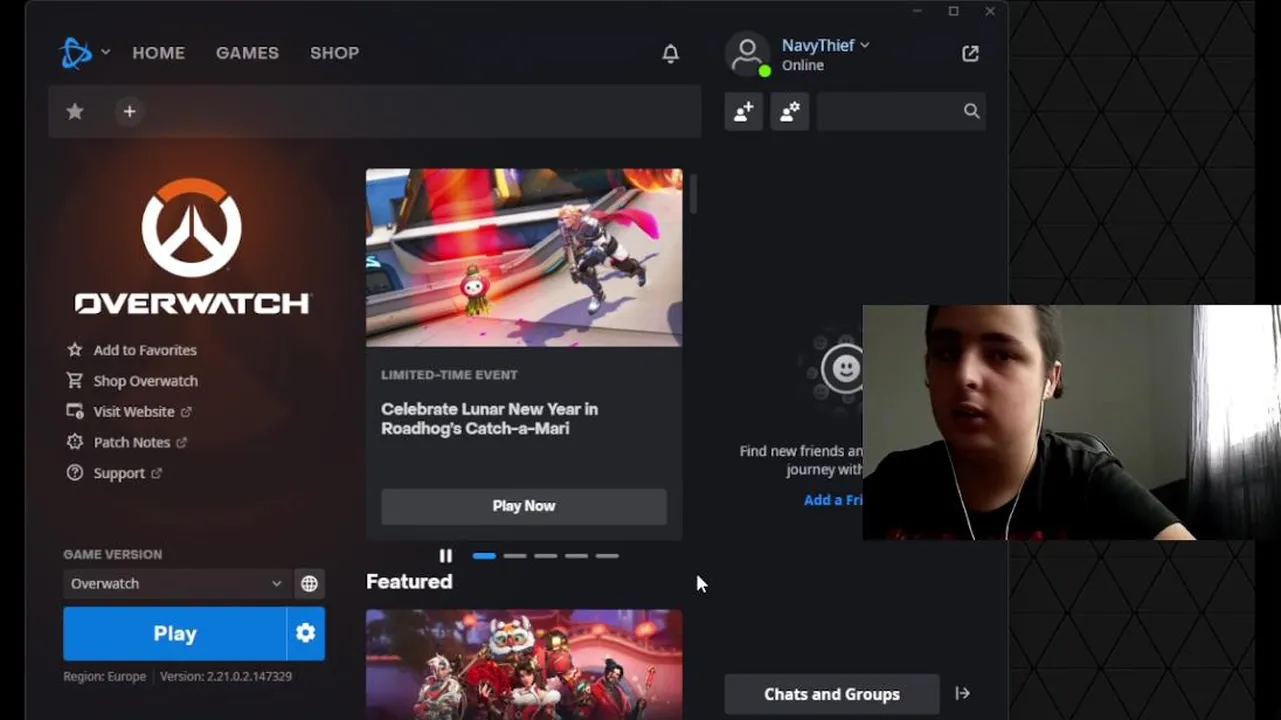Viewport: 1281px width, 720px height.
Task: Click 'Celebrate Lunar New Year' headline text
Action: coord(490,419)
